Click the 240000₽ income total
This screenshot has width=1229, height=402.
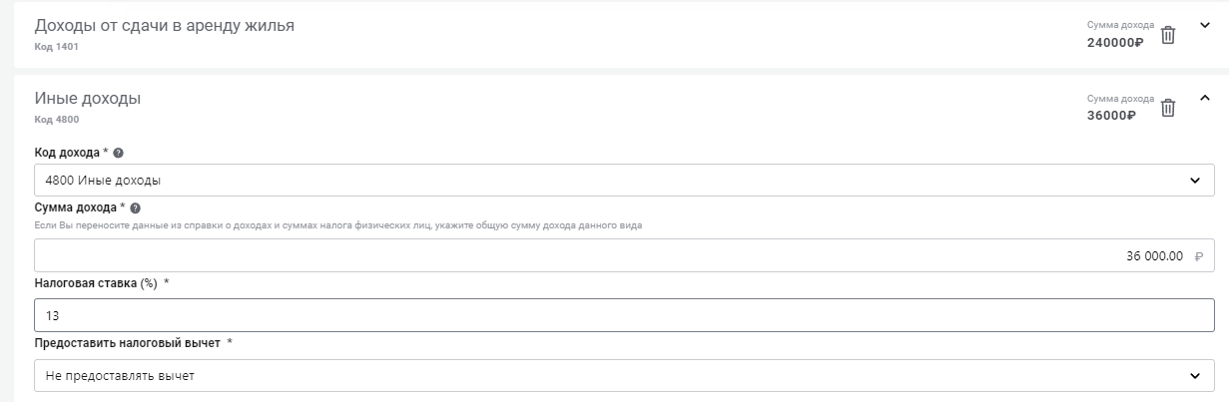tap(1112, 43)
